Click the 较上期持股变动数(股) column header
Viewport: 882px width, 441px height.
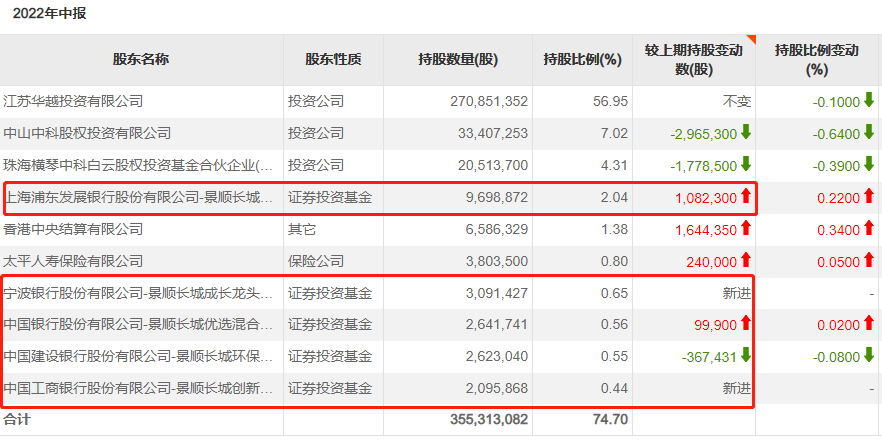point(694,60)
